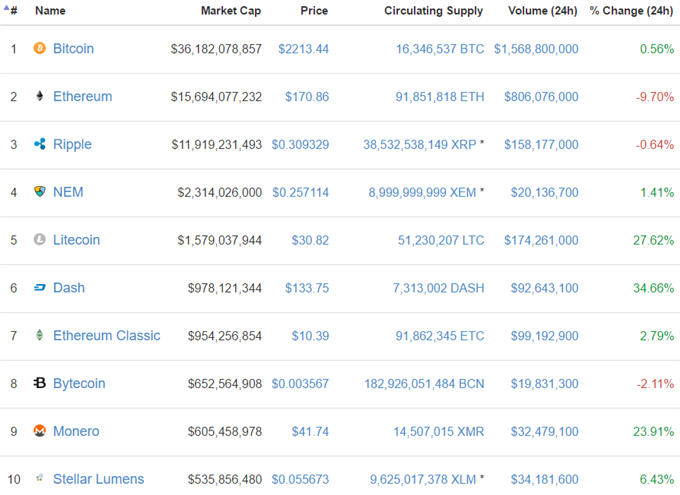Screen dimensions: 680x495
Task: Click Monero volume $32,479,100
Action: [x=544, y=431]
